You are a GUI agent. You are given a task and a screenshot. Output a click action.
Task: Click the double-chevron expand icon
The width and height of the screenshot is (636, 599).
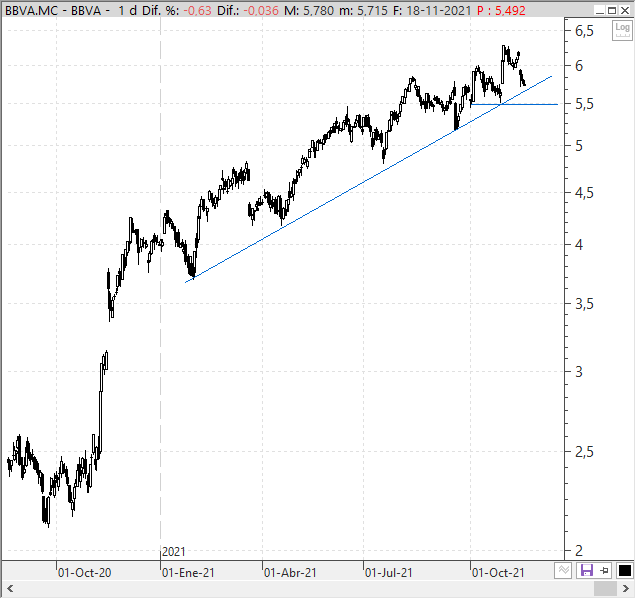click(x=563, y=571)
